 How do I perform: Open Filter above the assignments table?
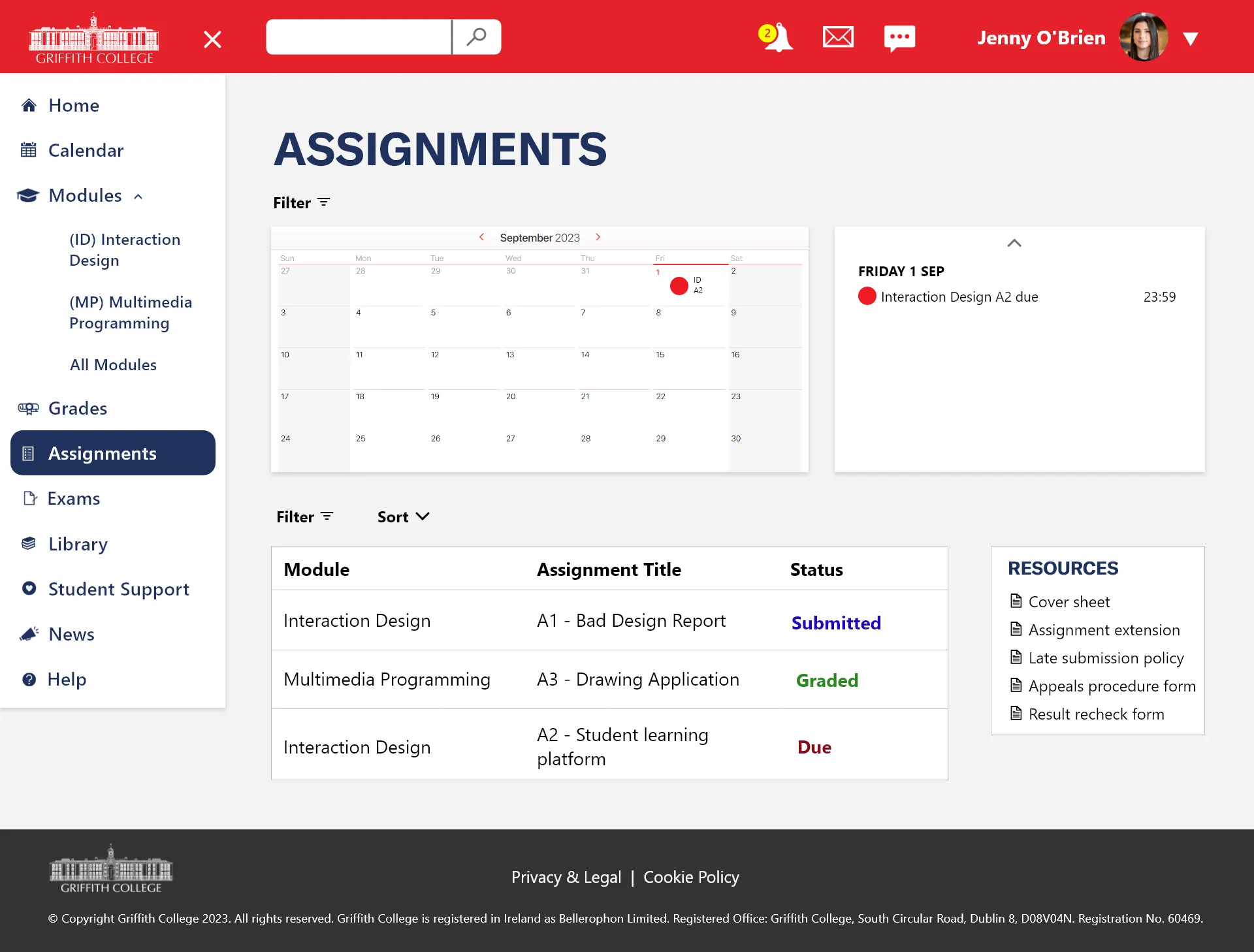tap(305, 517)
